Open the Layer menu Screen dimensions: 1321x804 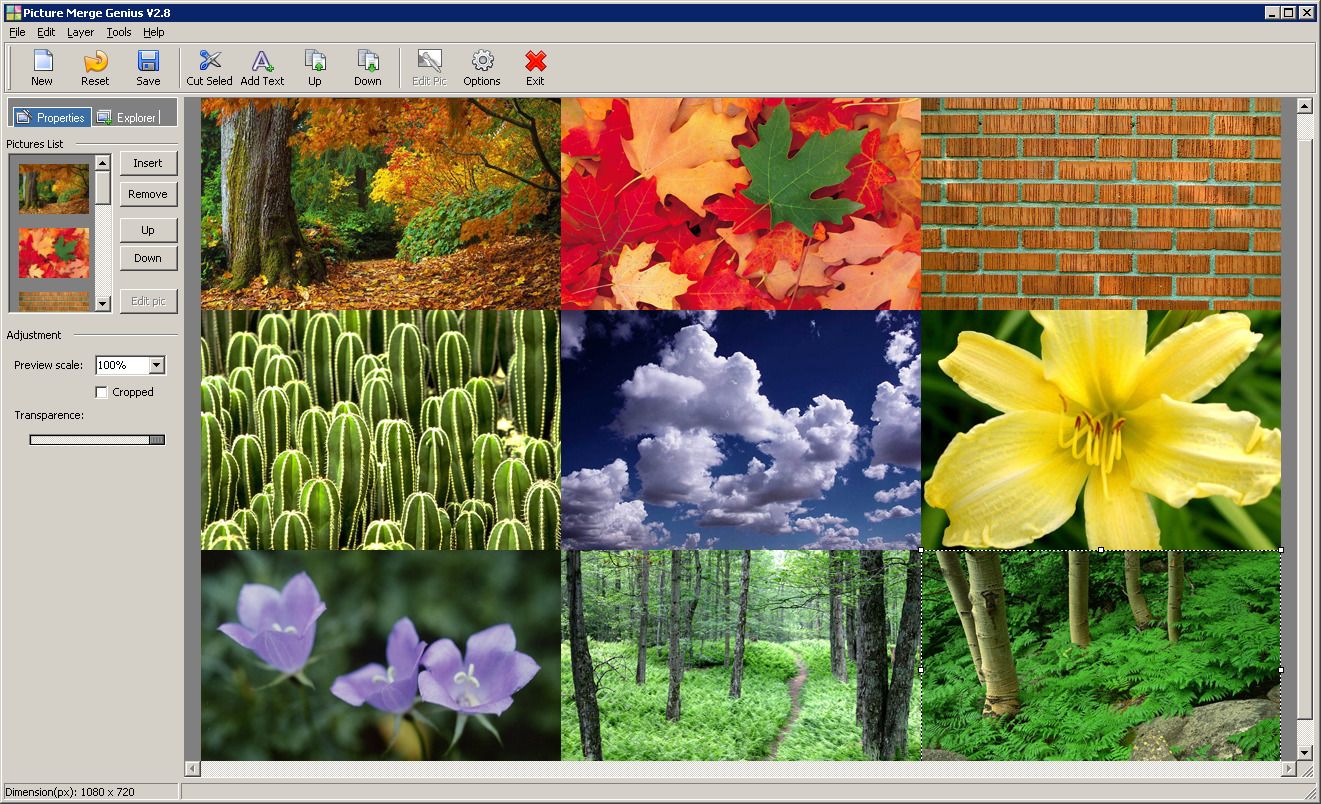80,32
